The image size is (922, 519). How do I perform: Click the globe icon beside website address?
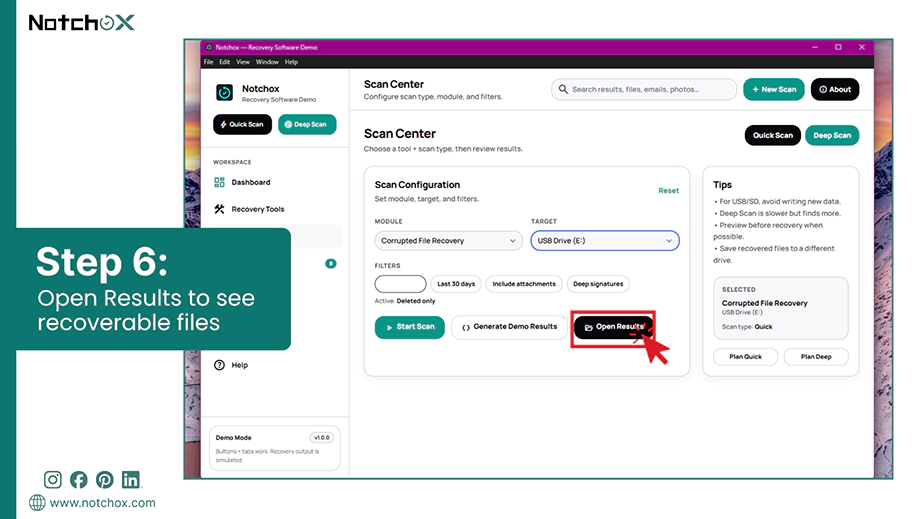pos(37,503)
